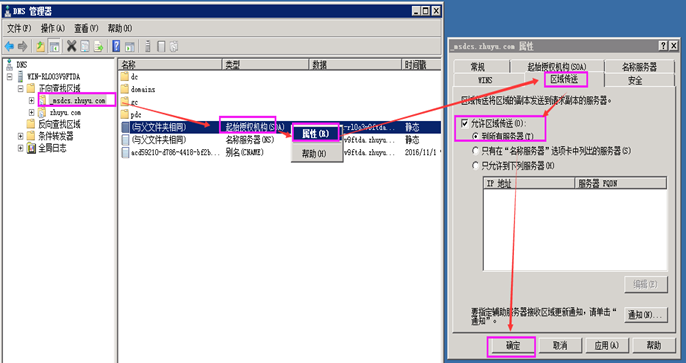Toggle the show/hide action pane icon
This screenshot has width=686, height=363.
coord(130,46)
